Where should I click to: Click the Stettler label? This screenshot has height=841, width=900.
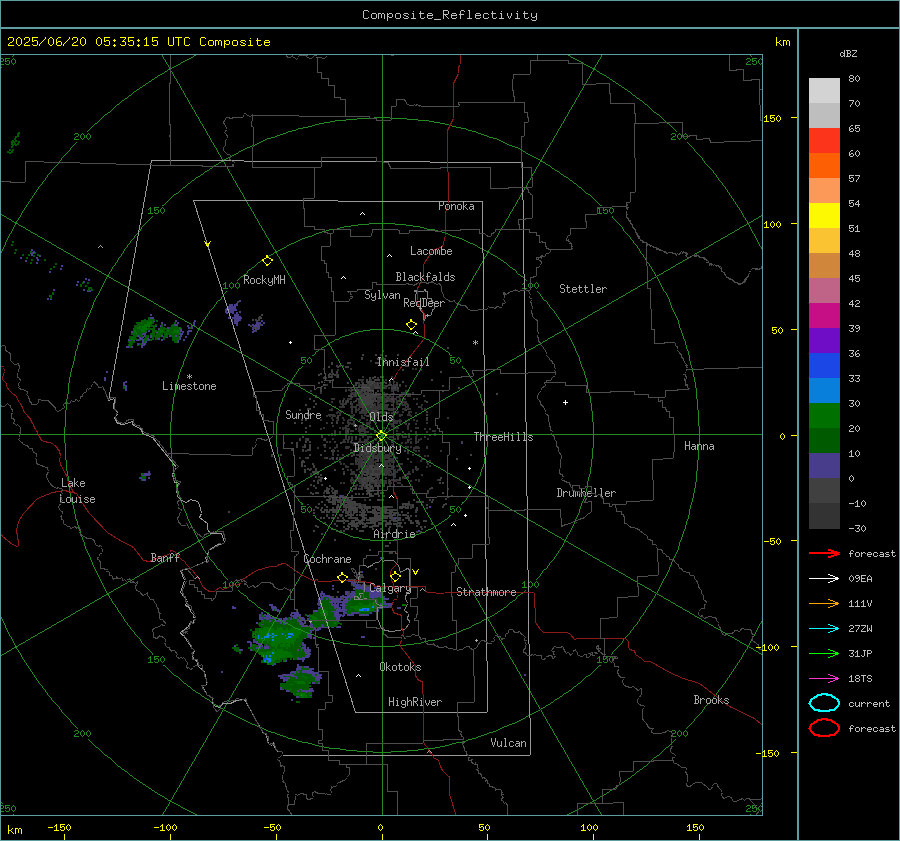tap(583, 289)
